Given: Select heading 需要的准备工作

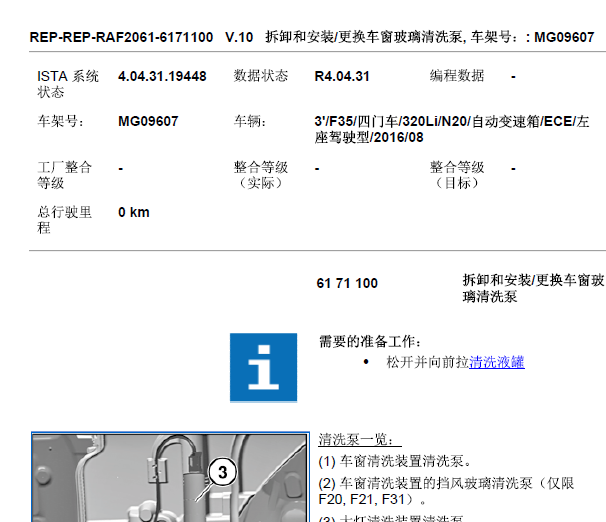Looking at the screenshot, I should click(x=370, y=342).
